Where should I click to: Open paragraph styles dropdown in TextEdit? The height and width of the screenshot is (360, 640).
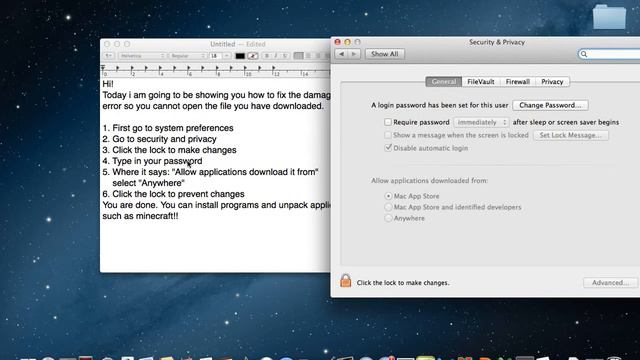[x=108, y=56]
